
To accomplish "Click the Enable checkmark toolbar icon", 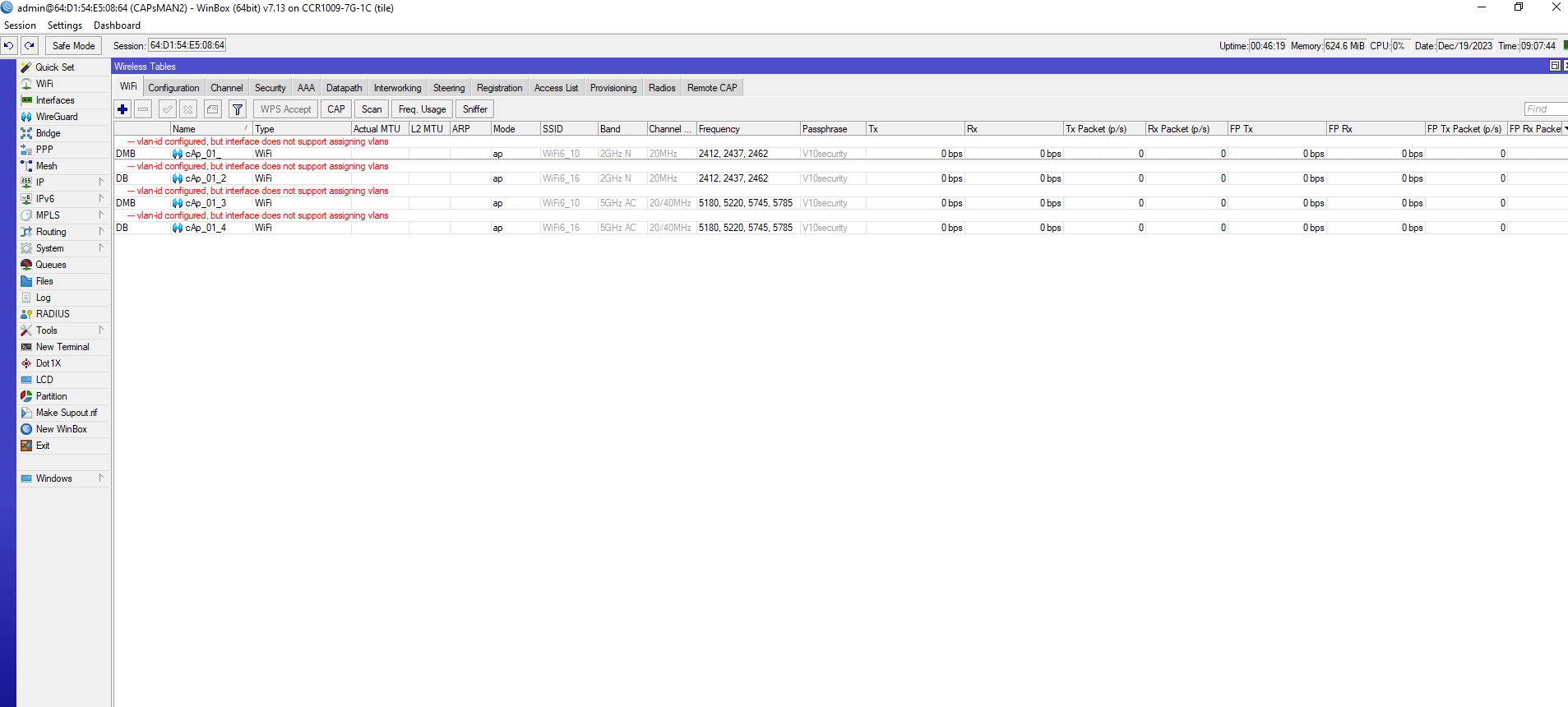I will pyautogui.click(x=168, y=109).
